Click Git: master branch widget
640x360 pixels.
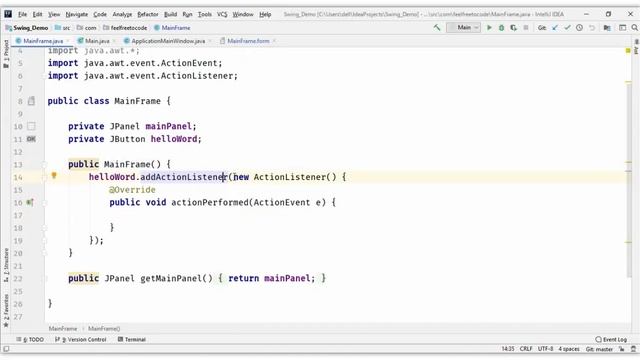pos(599,349)
